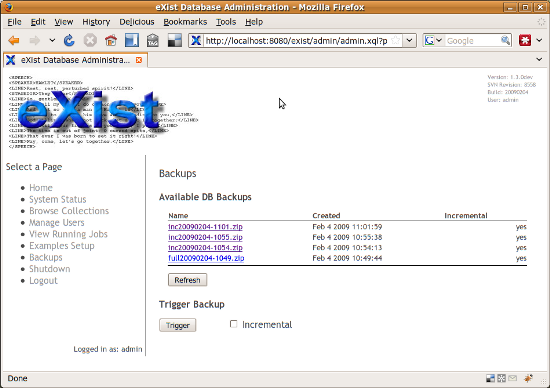Download inc20090204-1055.zip backup

pos(205,237)
